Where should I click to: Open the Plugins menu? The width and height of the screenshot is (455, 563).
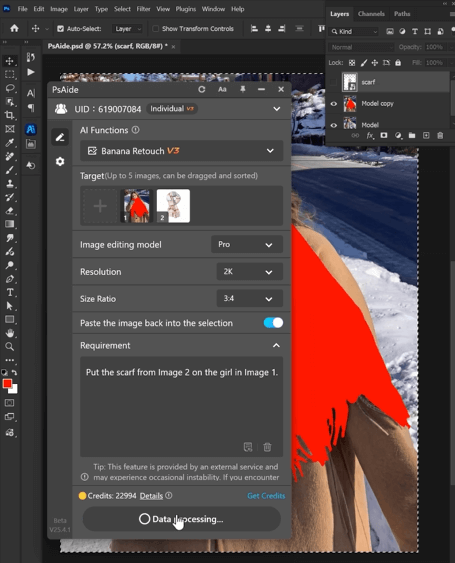[x=186, y=9]
